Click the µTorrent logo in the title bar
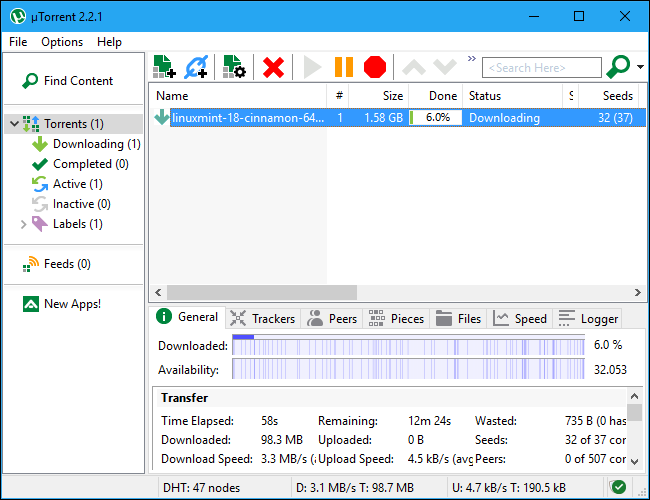650x500 pixels. coord(18,17)
